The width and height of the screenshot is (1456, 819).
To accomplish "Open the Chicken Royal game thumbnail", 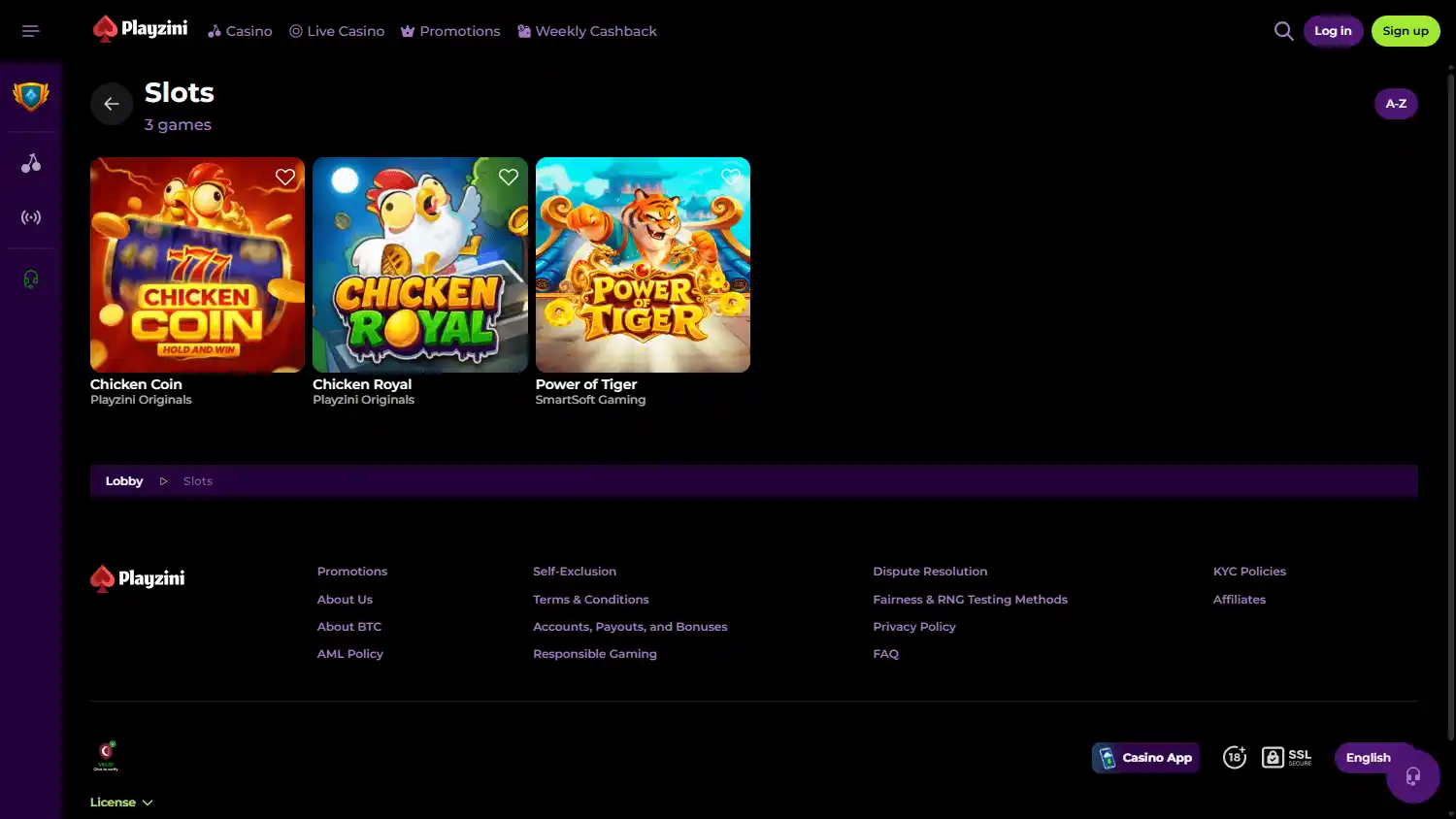I will pos(420,265).
